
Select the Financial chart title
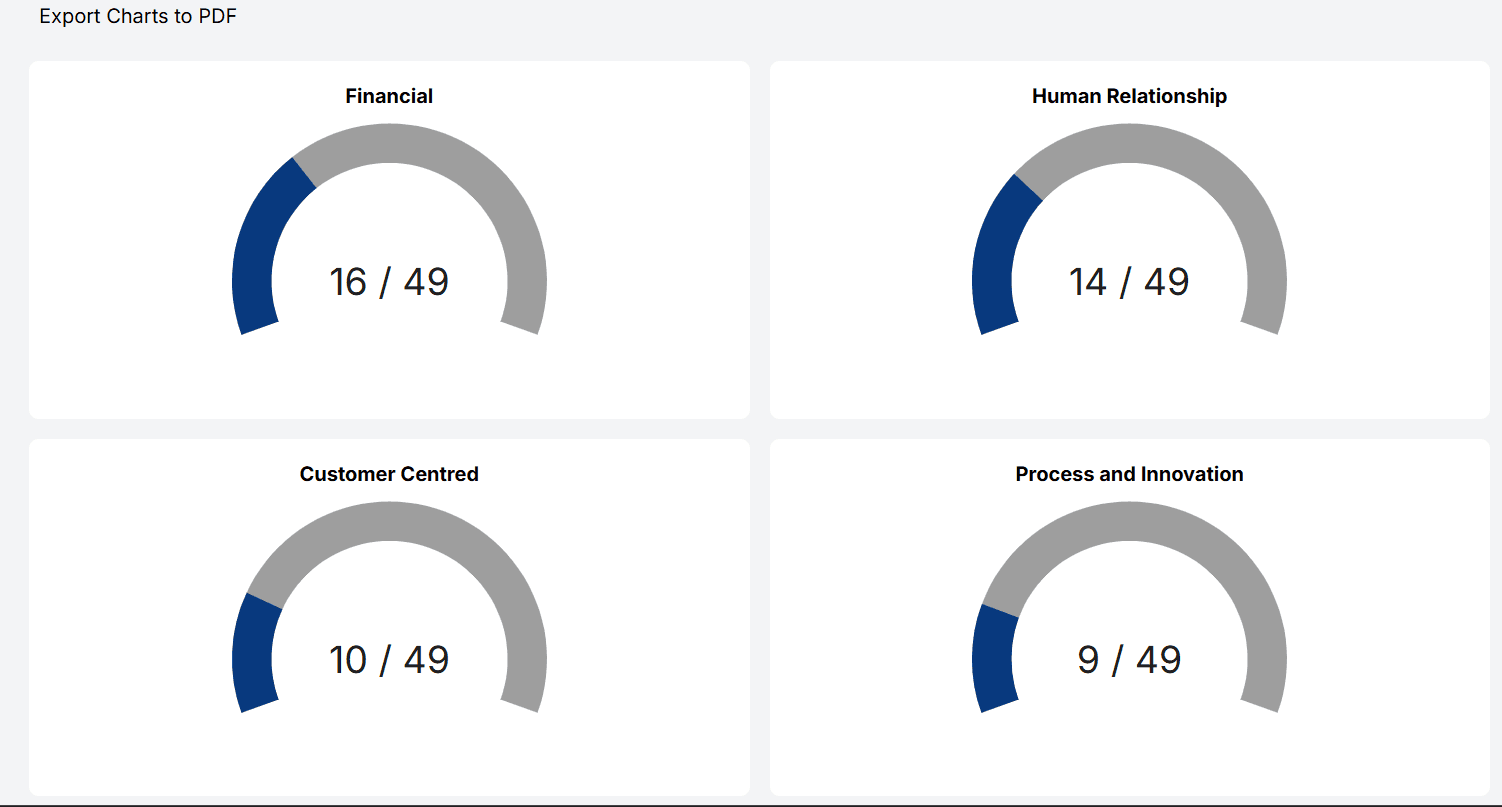pos(389,96)
